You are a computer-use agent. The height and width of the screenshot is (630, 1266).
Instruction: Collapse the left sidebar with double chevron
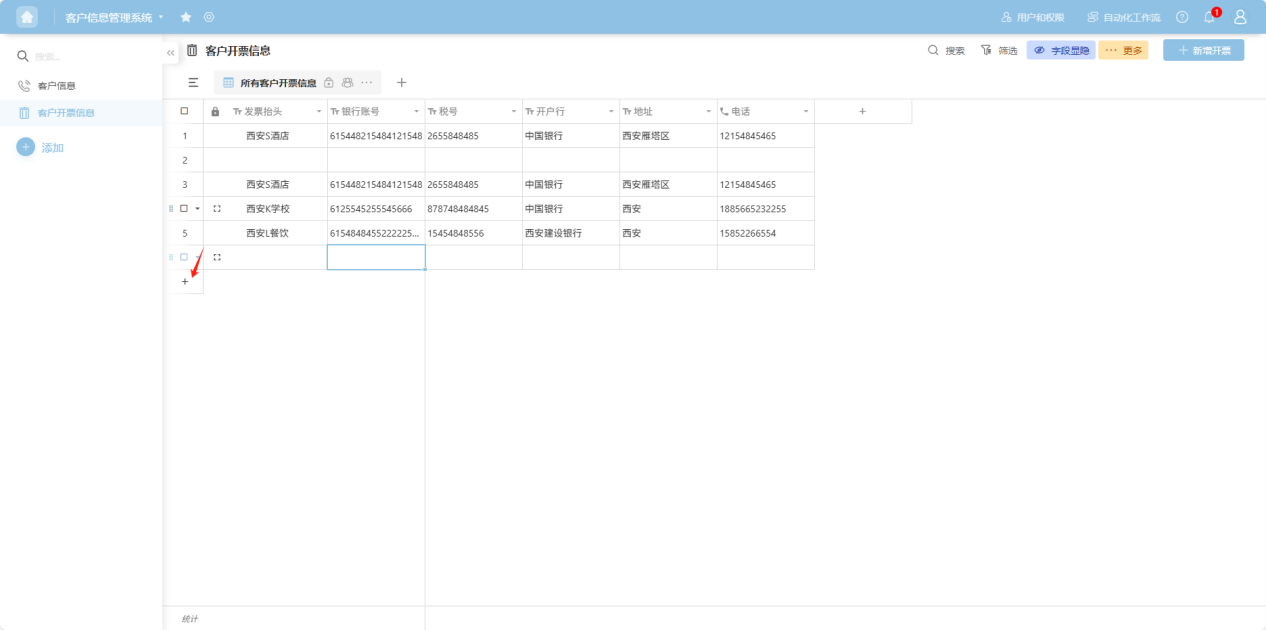tap(170, 52)
